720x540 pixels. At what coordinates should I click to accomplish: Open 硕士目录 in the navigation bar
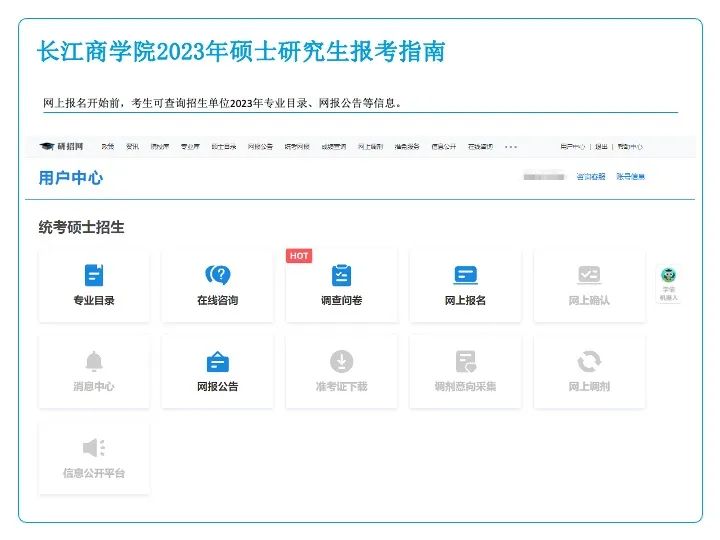(x=224, y=146)
